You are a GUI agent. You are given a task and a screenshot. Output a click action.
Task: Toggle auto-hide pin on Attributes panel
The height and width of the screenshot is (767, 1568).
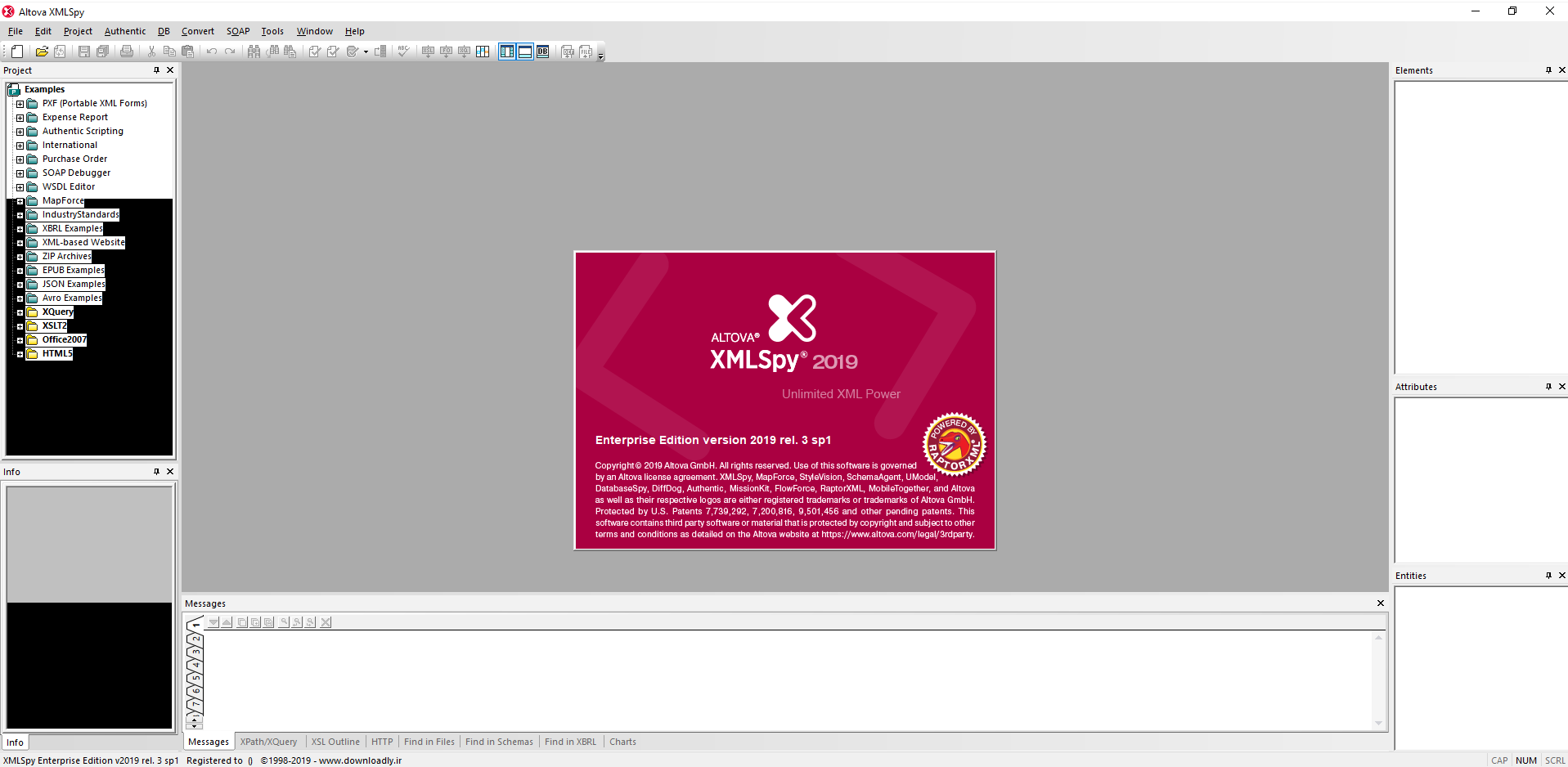tap(1548, 387)
